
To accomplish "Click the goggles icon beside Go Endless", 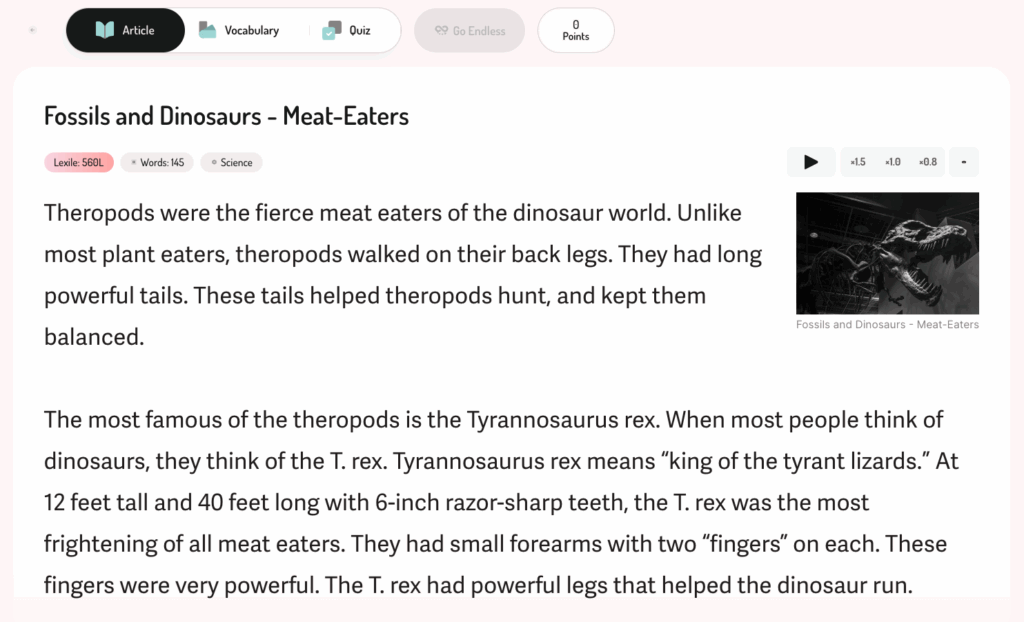I will click(441, 31).
